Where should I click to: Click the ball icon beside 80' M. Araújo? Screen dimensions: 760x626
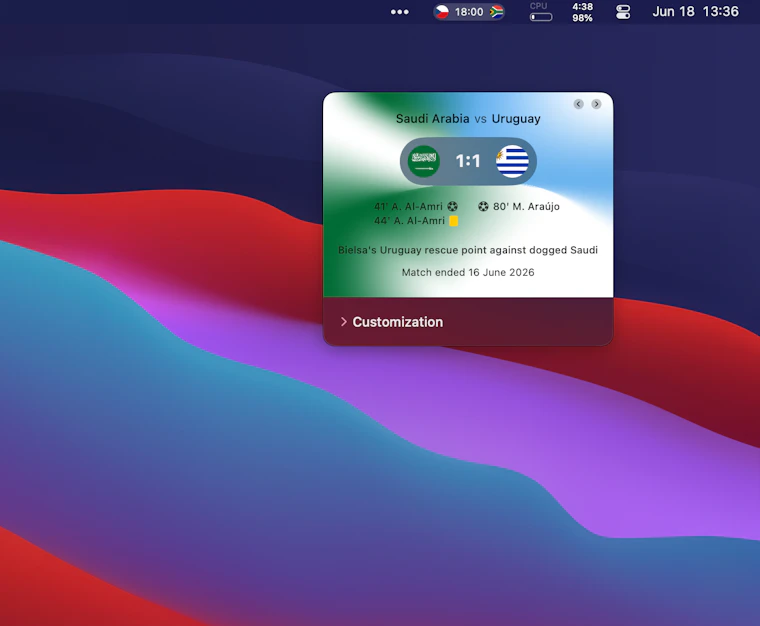(x=483, y=207)
